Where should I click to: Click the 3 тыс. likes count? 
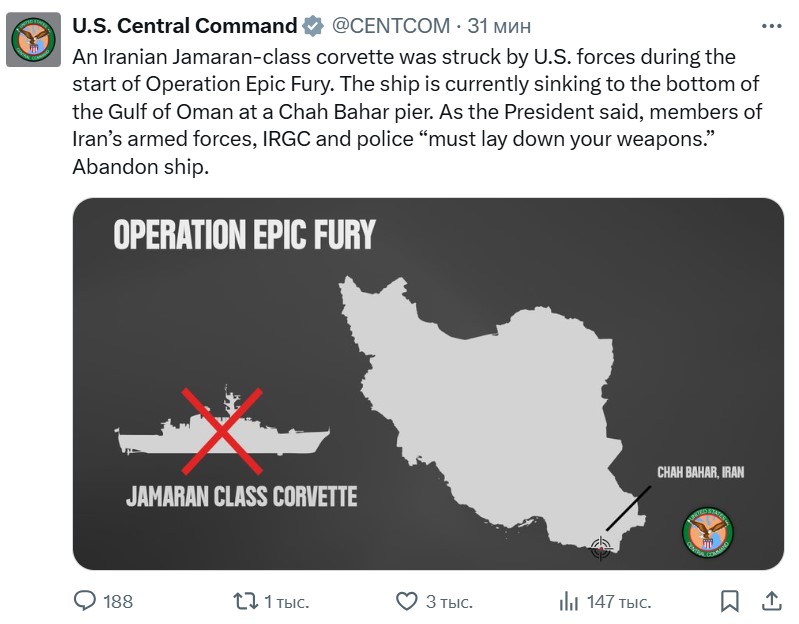point(449,601)
